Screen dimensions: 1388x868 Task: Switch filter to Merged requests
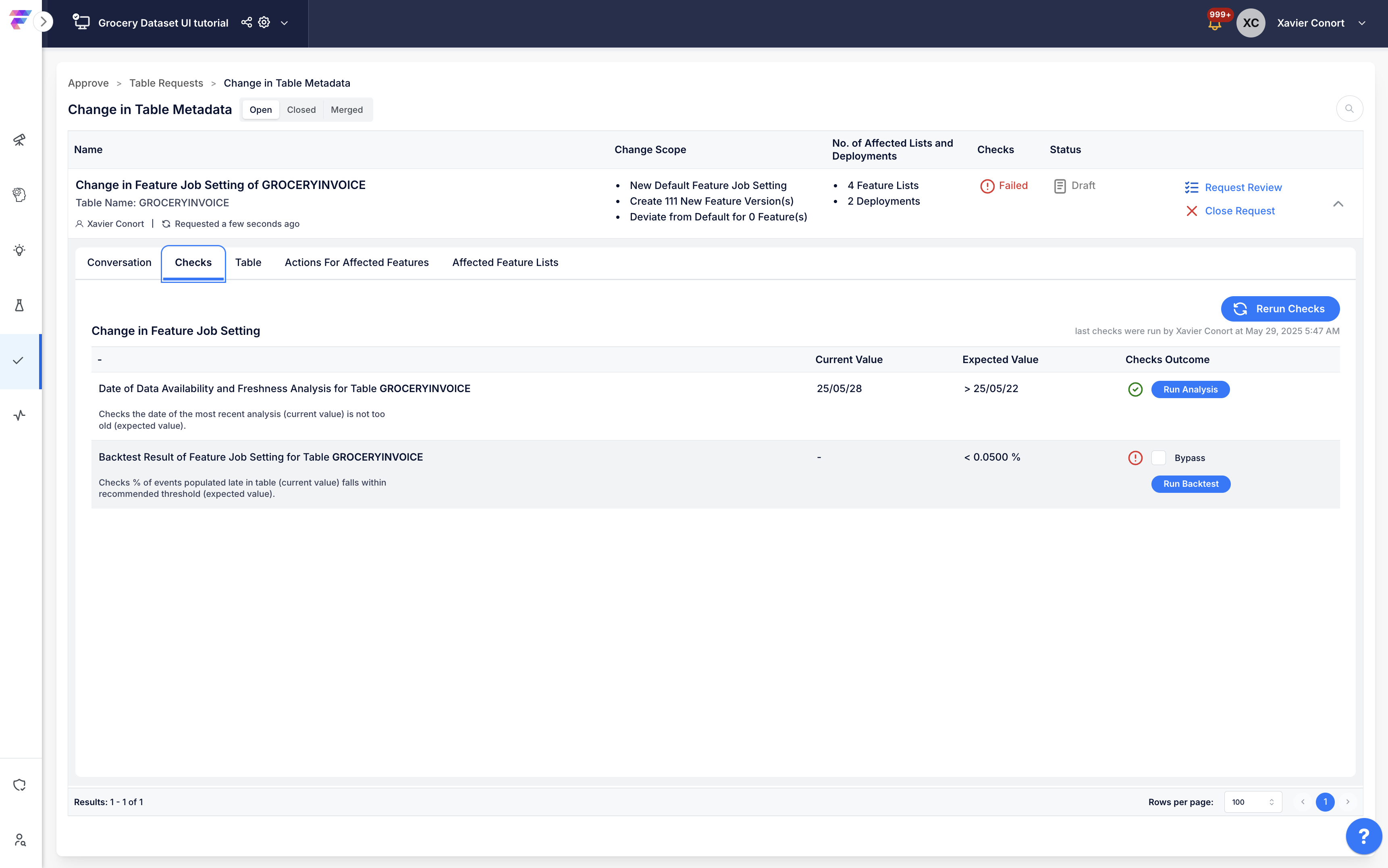[x=347, y=110]
